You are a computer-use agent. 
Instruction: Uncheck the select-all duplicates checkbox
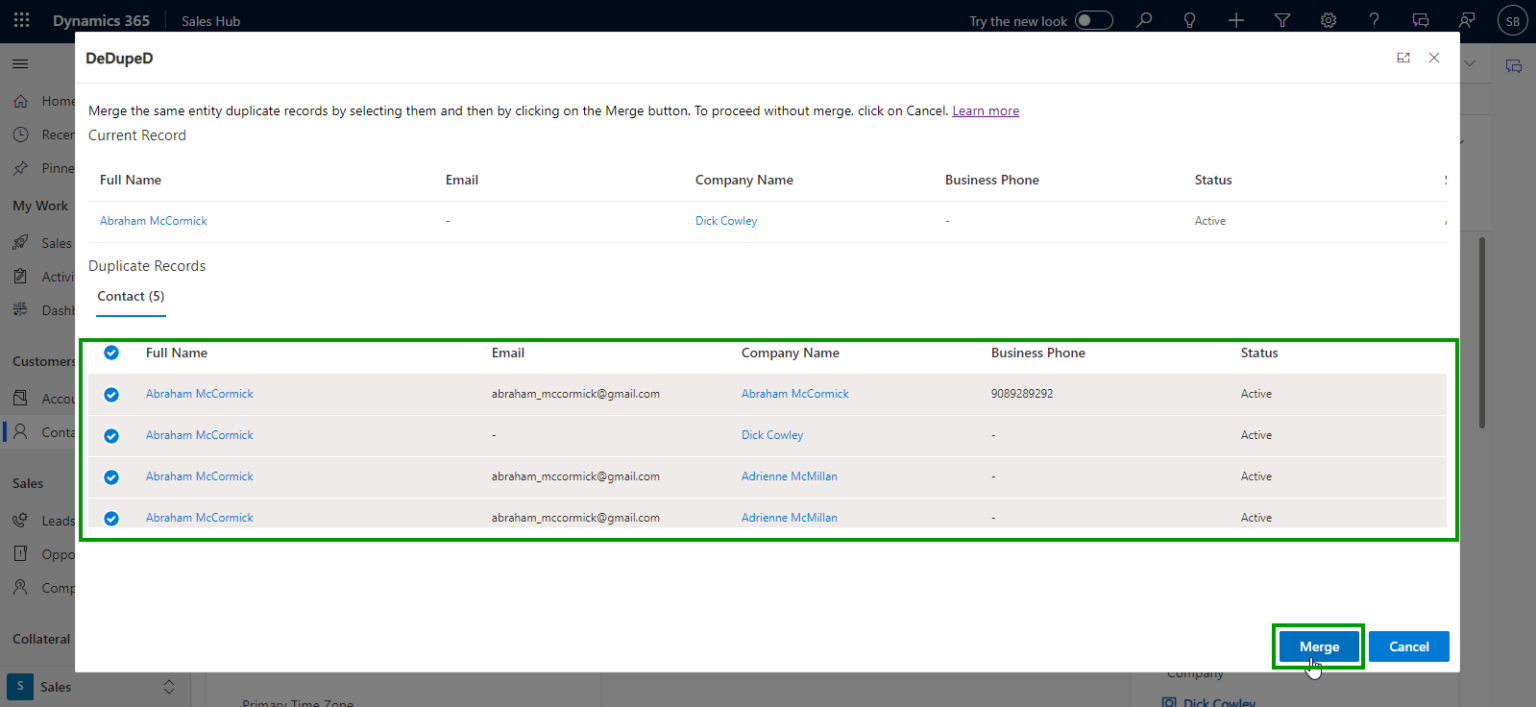pos(111,352)
